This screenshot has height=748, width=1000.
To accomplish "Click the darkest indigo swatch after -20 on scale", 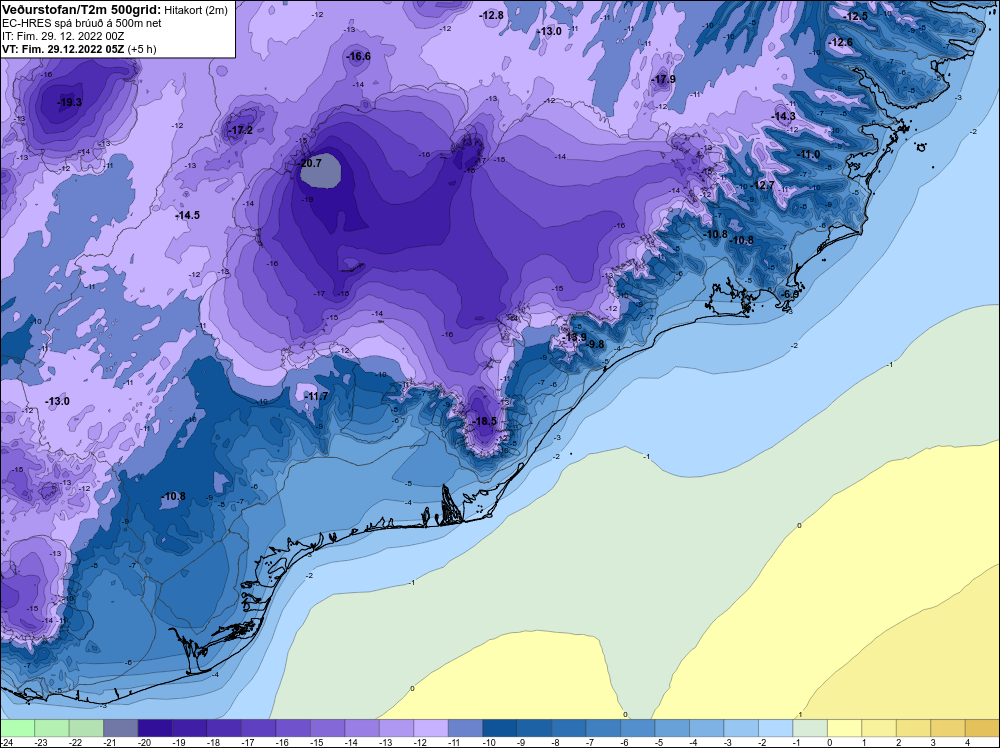I will coord(155,728).
